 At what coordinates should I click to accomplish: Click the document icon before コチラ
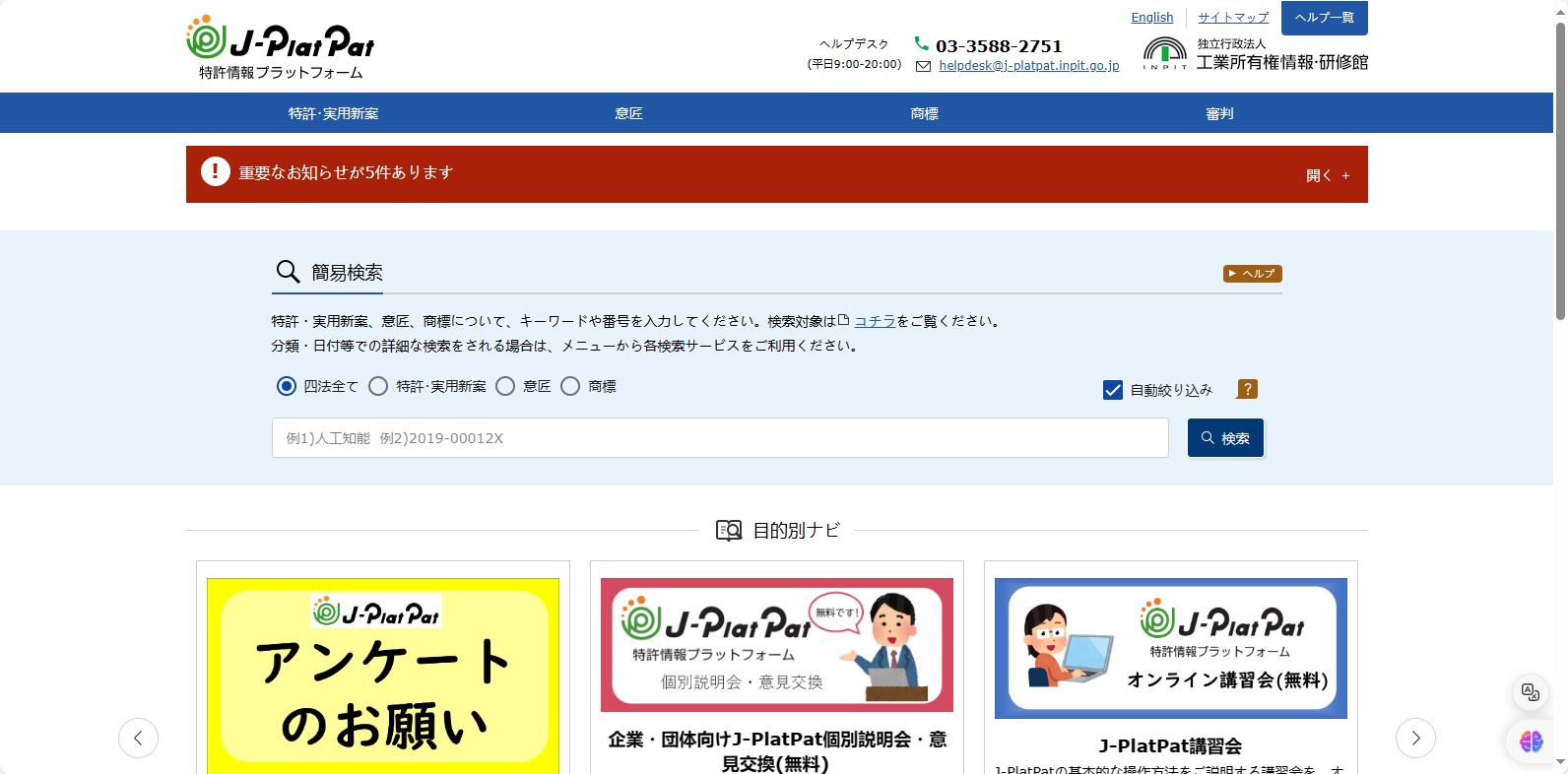(843, 320)
